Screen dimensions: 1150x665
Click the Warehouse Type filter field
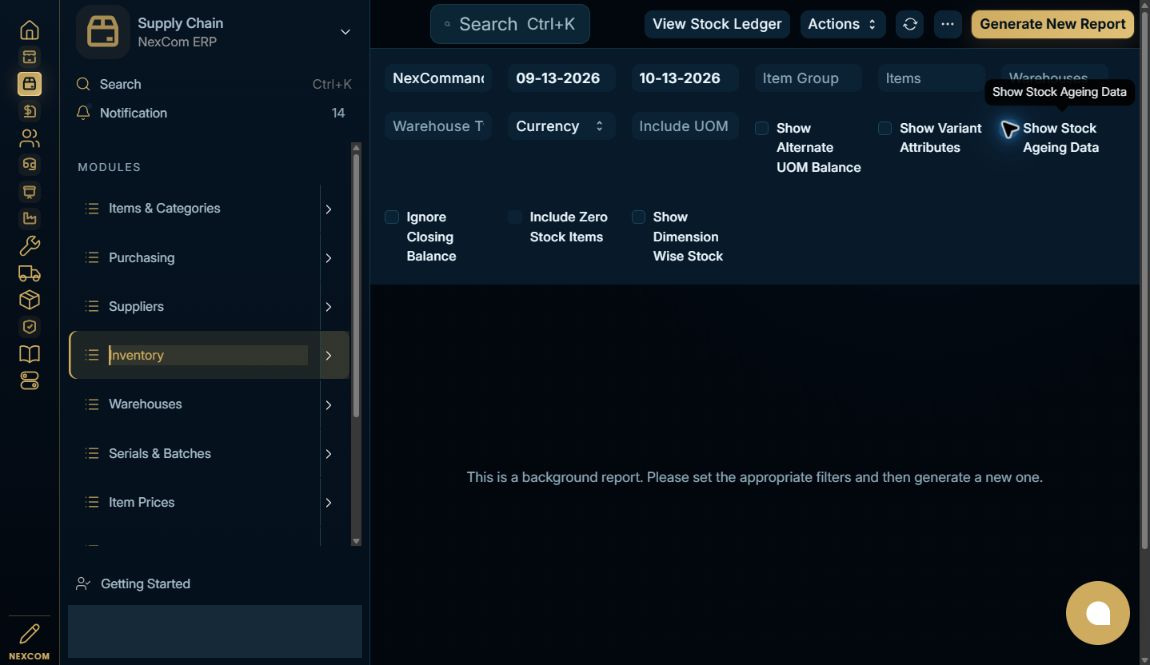pos(438,126)
